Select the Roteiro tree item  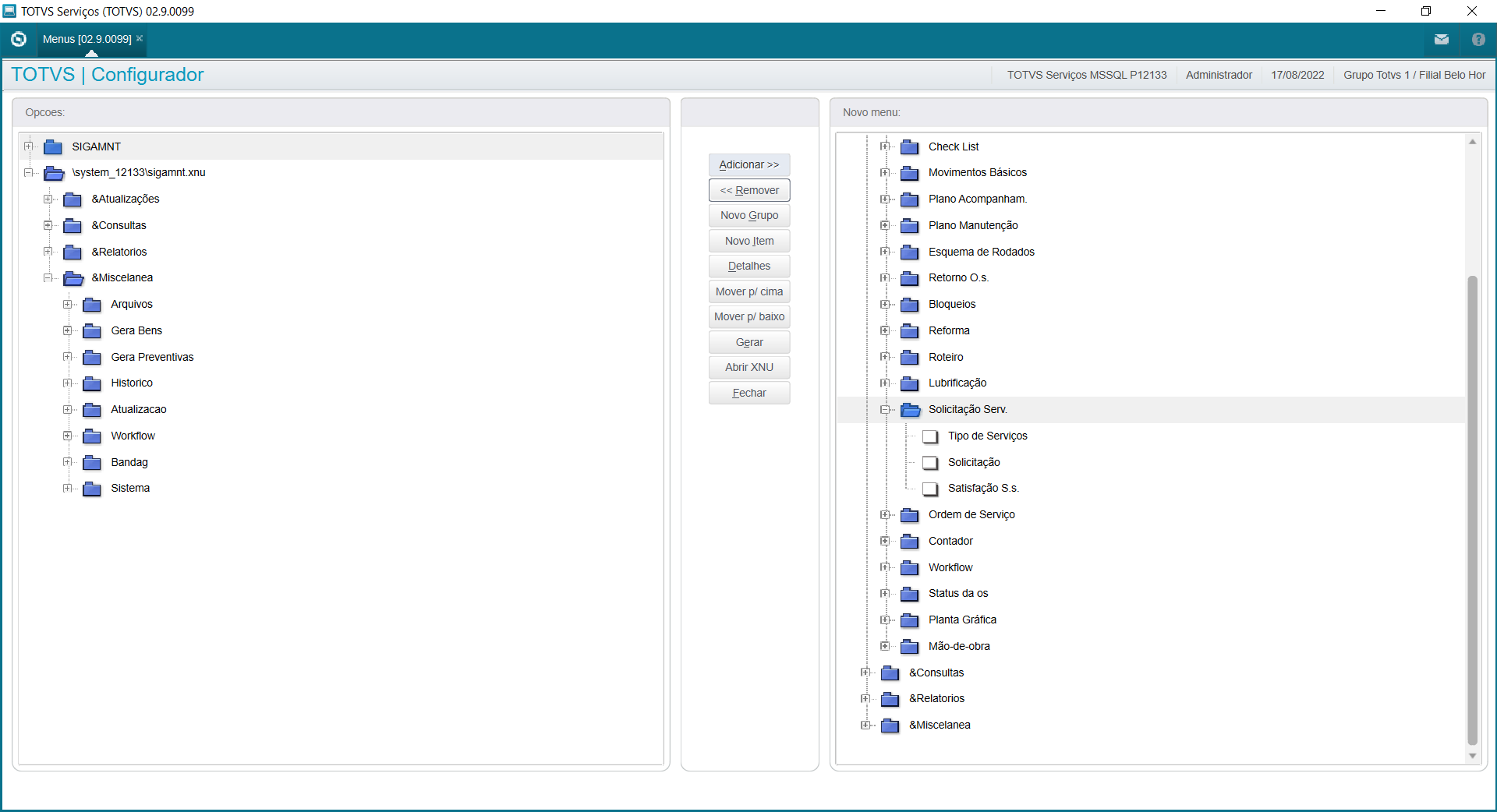pyautogui.click(x=946, y=357)
